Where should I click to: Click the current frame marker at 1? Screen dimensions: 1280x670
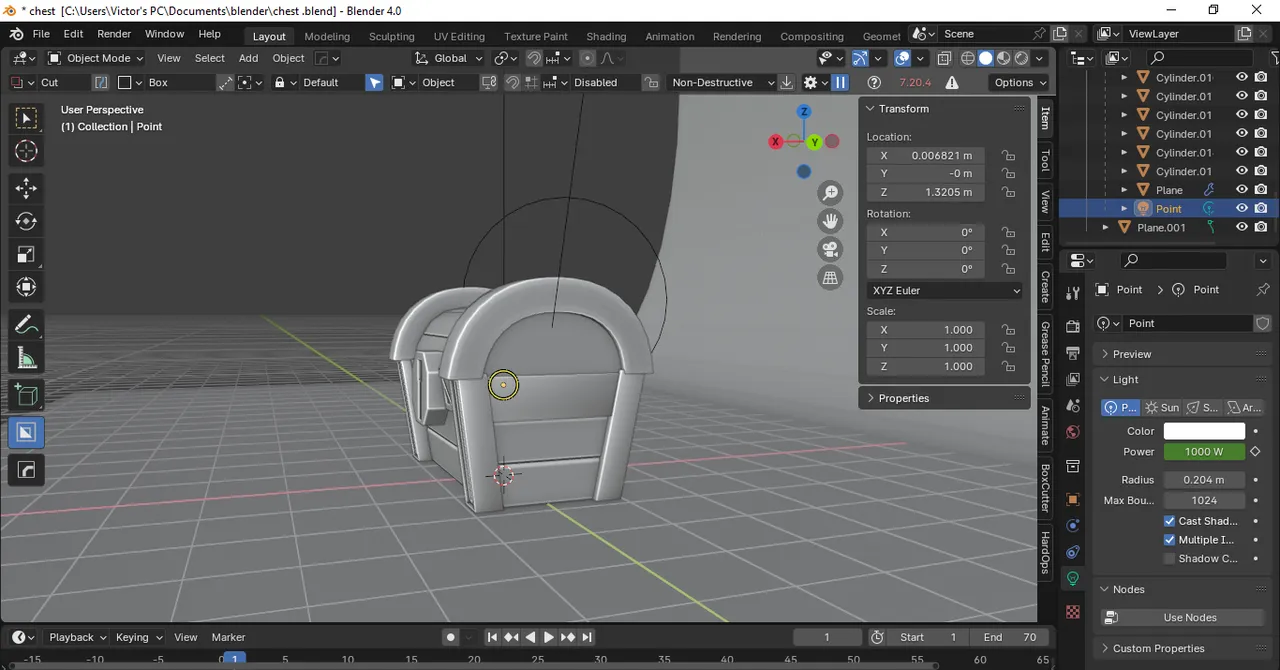234,660
